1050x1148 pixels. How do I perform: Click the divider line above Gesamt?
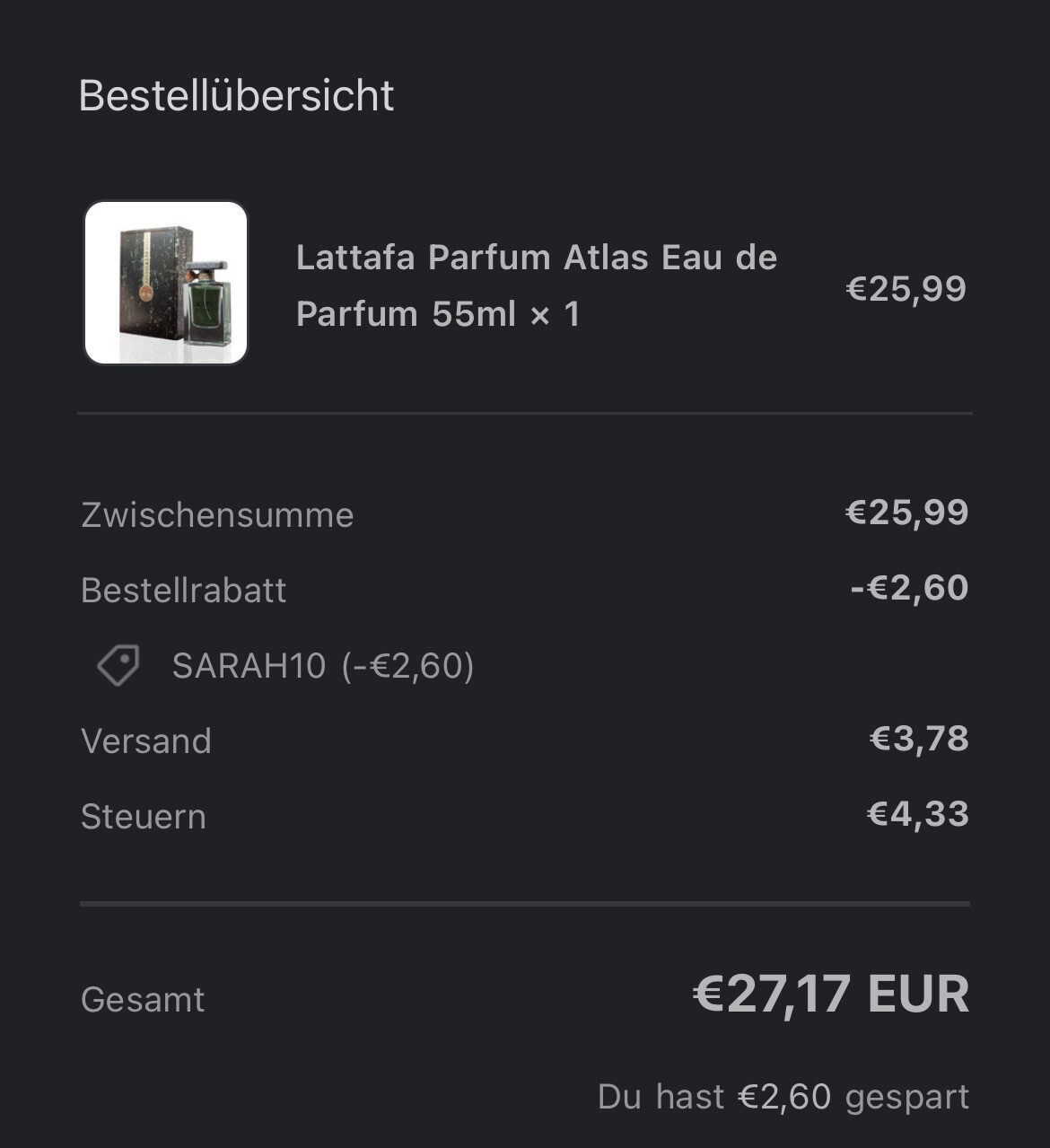click(525, 904)
